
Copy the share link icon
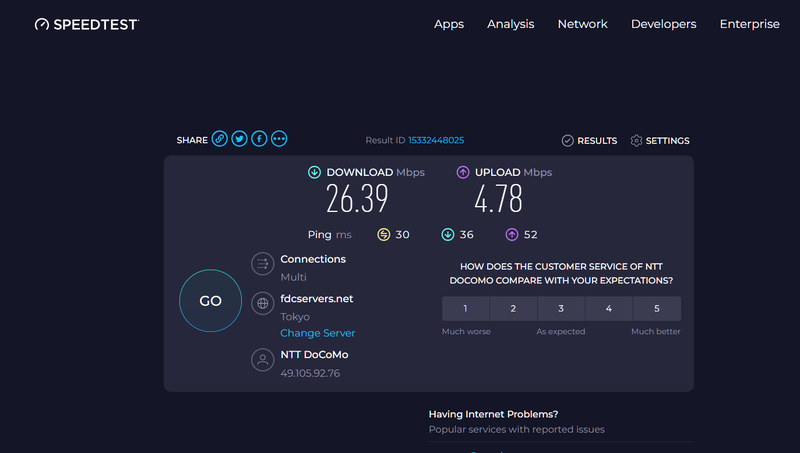click(x=219, y=139)
